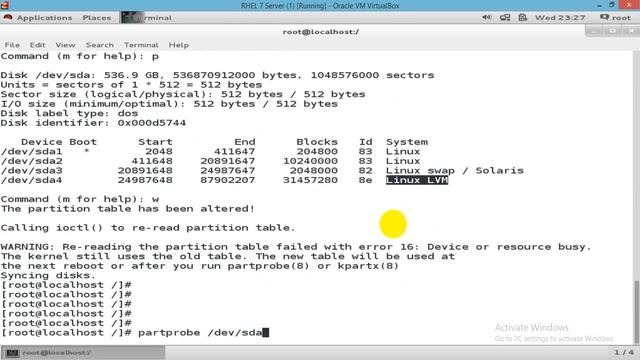Open the File menu in terminal
This screenshot has width=640, height=360.
12,45
